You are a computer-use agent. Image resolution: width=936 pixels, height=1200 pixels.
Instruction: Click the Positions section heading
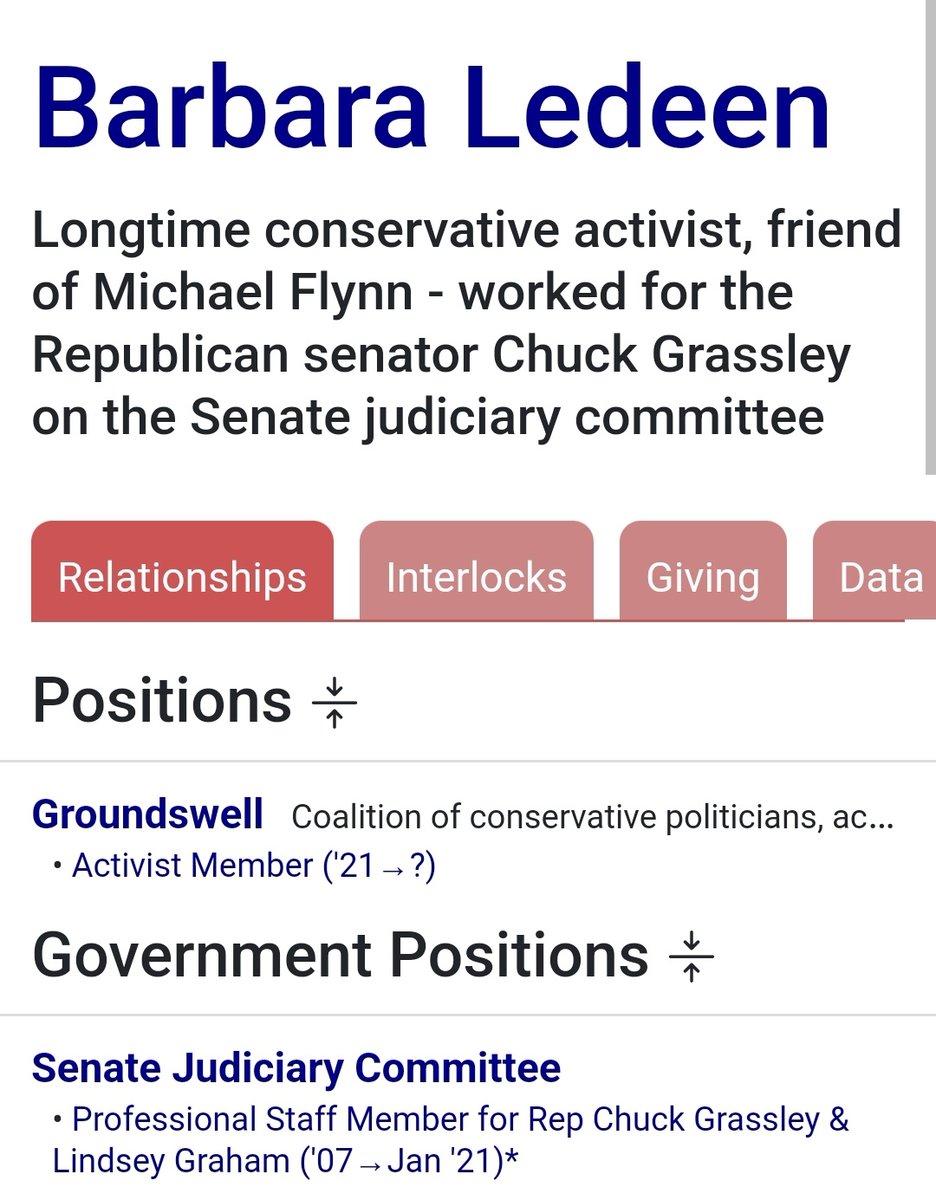pos(162,700)
